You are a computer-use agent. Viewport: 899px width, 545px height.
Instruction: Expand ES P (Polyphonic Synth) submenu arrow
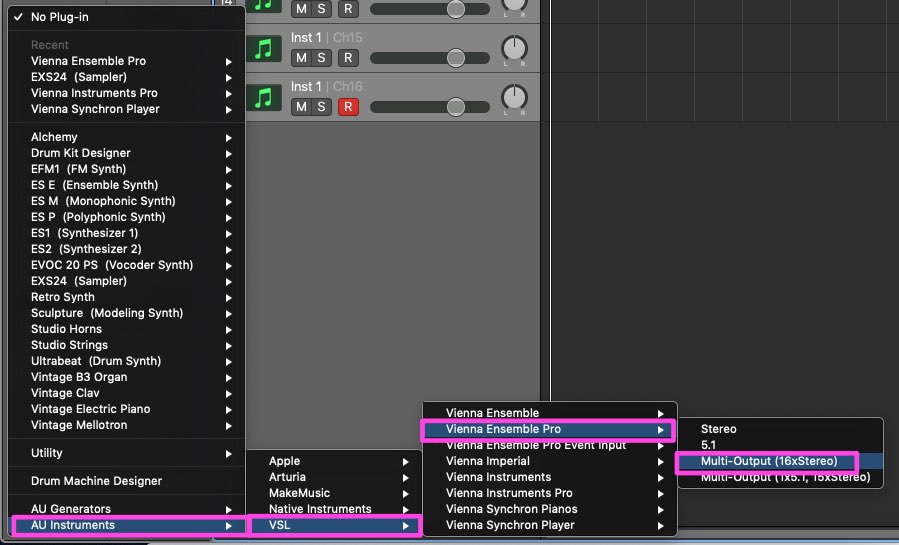pyautogui.click(x=229, y=218)
